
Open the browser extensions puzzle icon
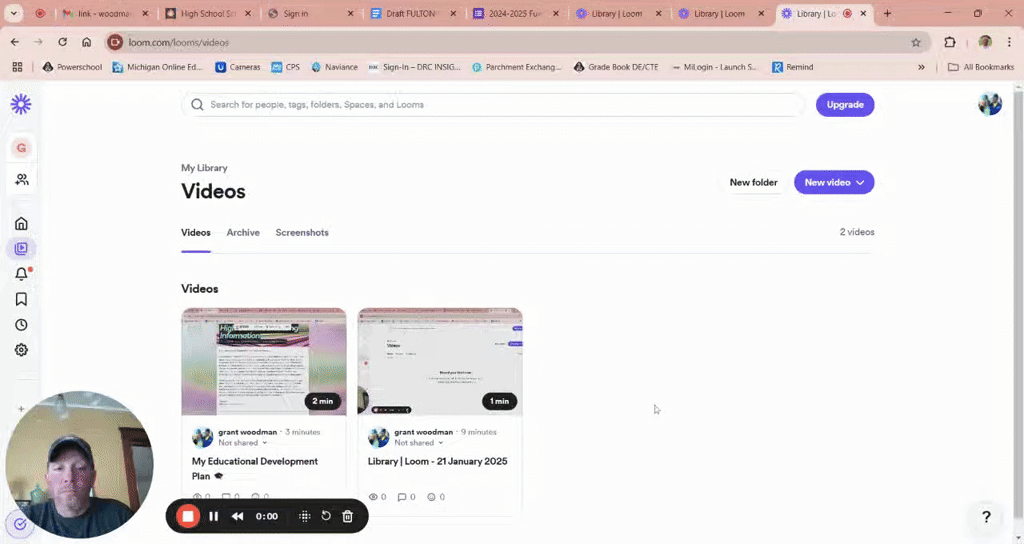(950, 42)
